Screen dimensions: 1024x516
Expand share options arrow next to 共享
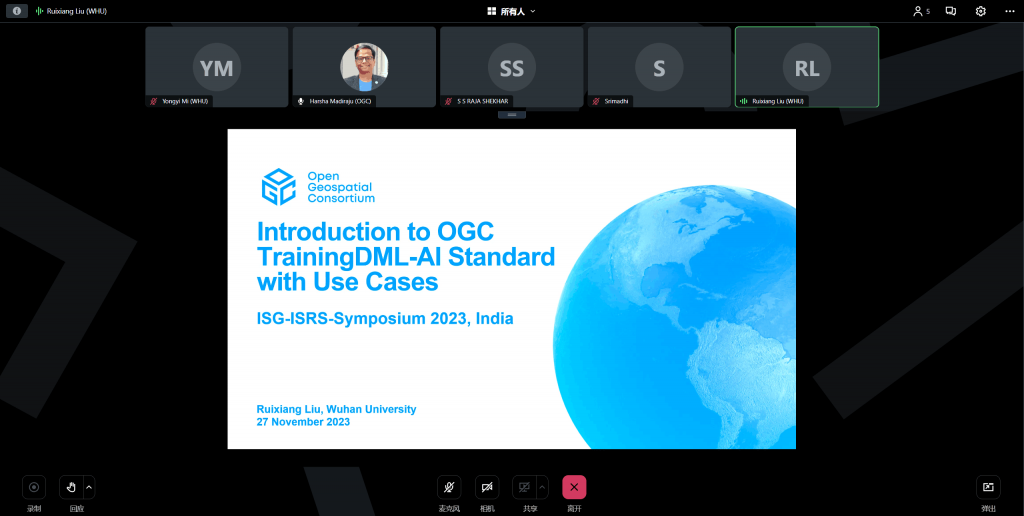542,487
